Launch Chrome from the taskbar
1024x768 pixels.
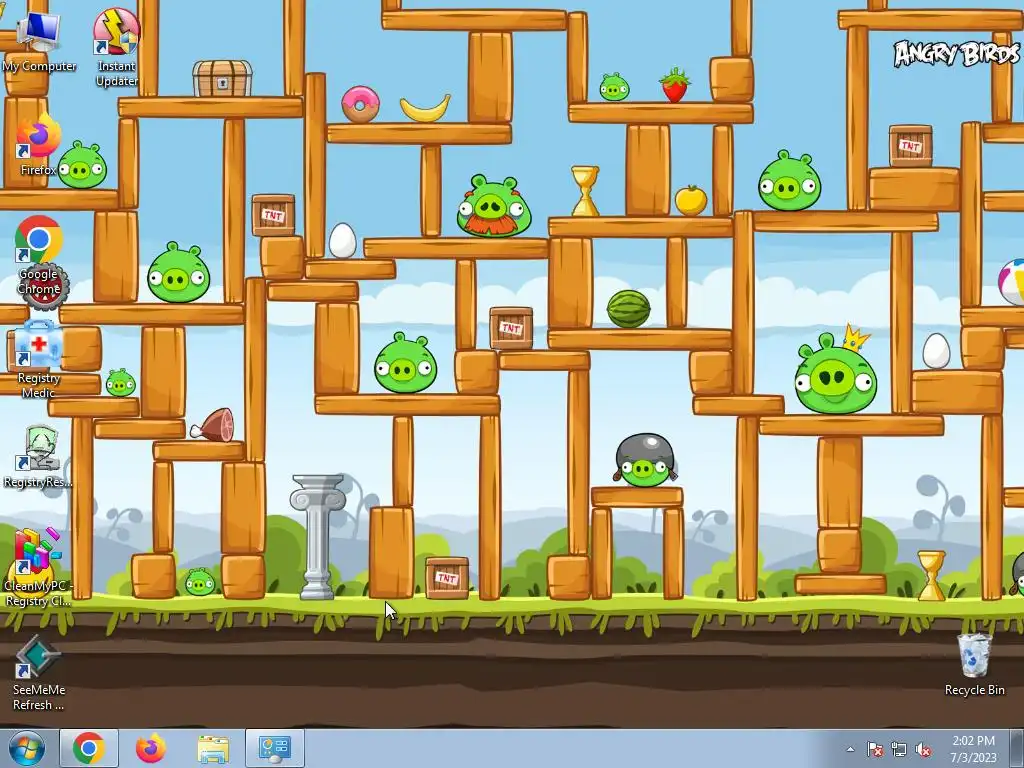coord(89,748)
